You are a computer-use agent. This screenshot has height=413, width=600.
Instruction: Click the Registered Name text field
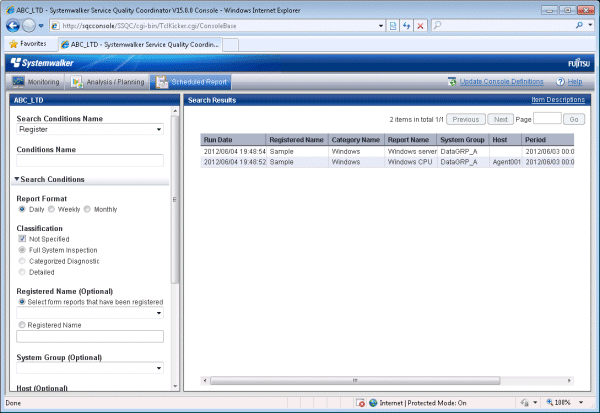(x=90, y=336)
